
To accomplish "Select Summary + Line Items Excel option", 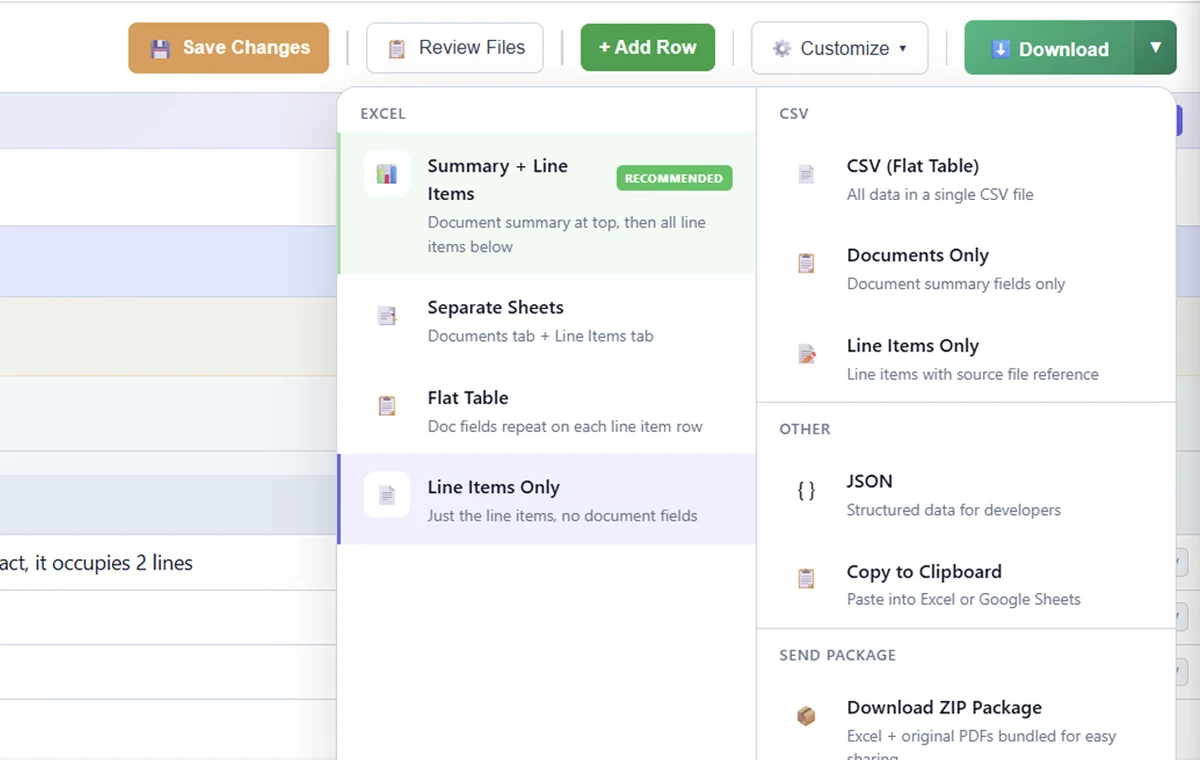I will tap(547, 204).
